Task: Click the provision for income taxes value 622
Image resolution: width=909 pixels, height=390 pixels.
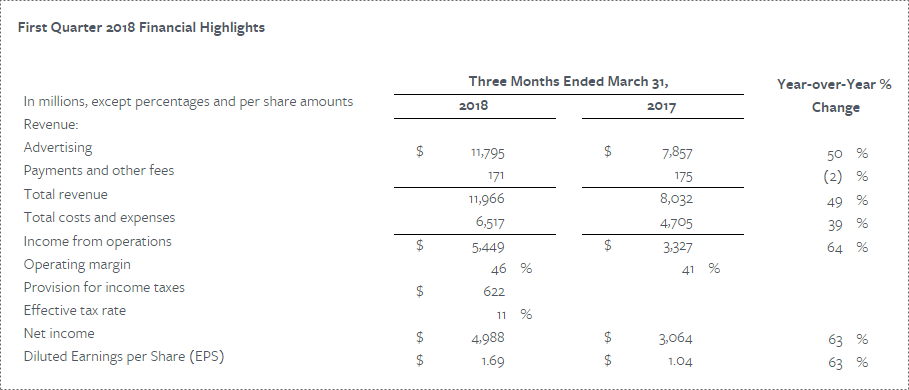Action: click(x=494, y=292)
